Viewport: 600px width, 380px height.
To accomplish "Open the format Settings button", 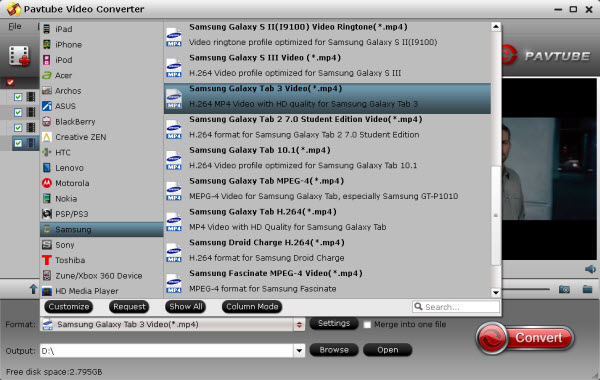I will coord(334,323).
